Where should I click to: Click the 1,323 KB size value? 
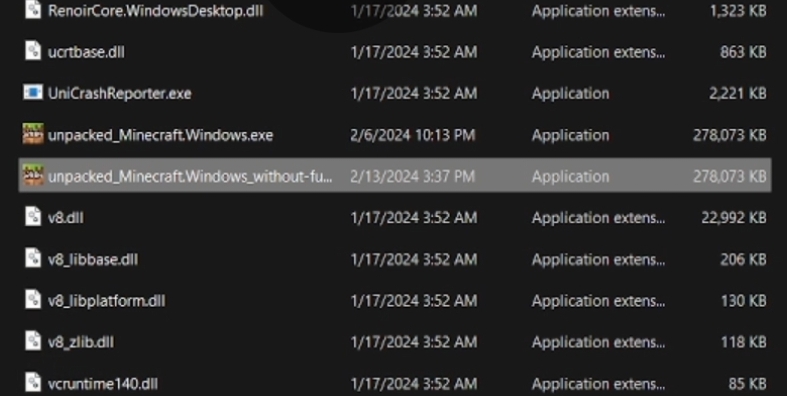738,11
